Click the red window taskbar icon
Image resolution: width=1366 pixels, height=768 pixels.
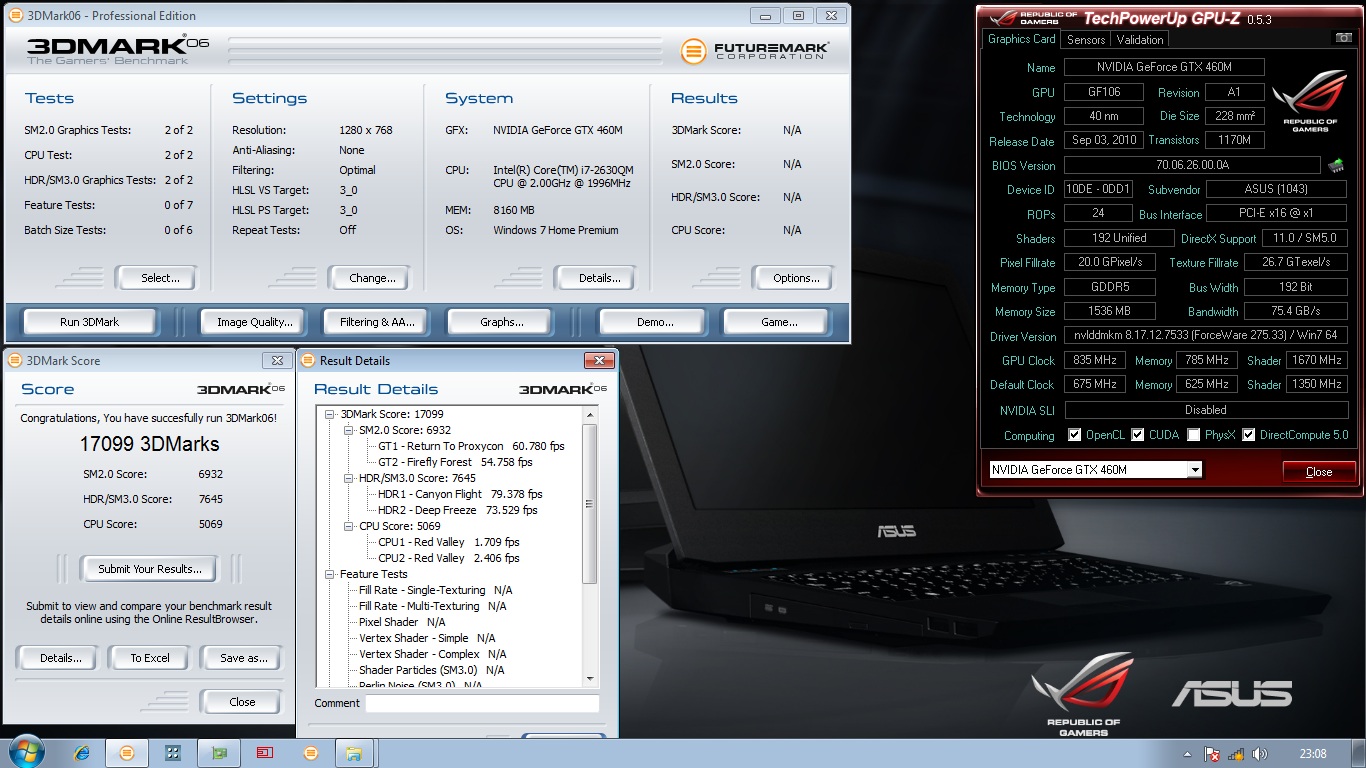click(x=264, y=753)
